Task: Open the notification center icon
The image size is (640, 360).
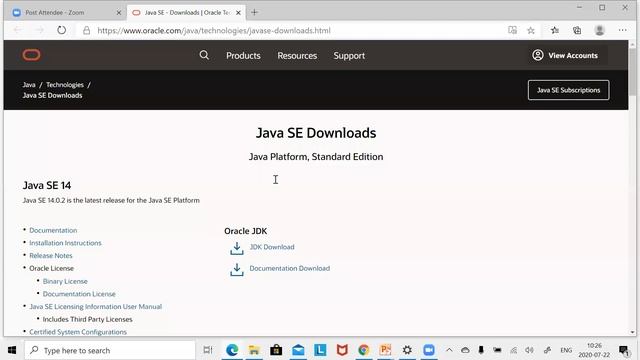Action: coord(624,350)
